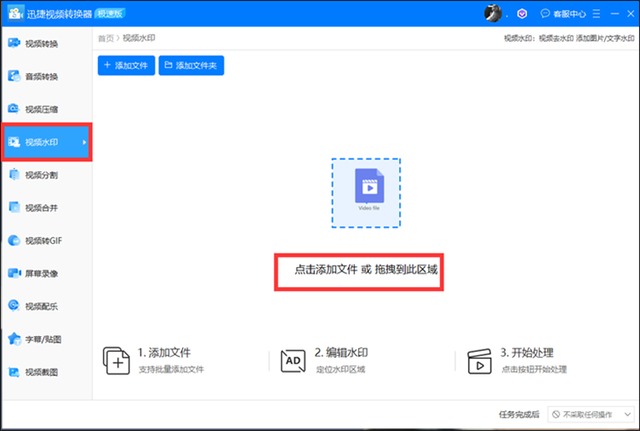This screenshot has width=640, height=431.
Task: Open the 视频转换 video conversion module
Action: pyautogui.click(x=40, y=44)
